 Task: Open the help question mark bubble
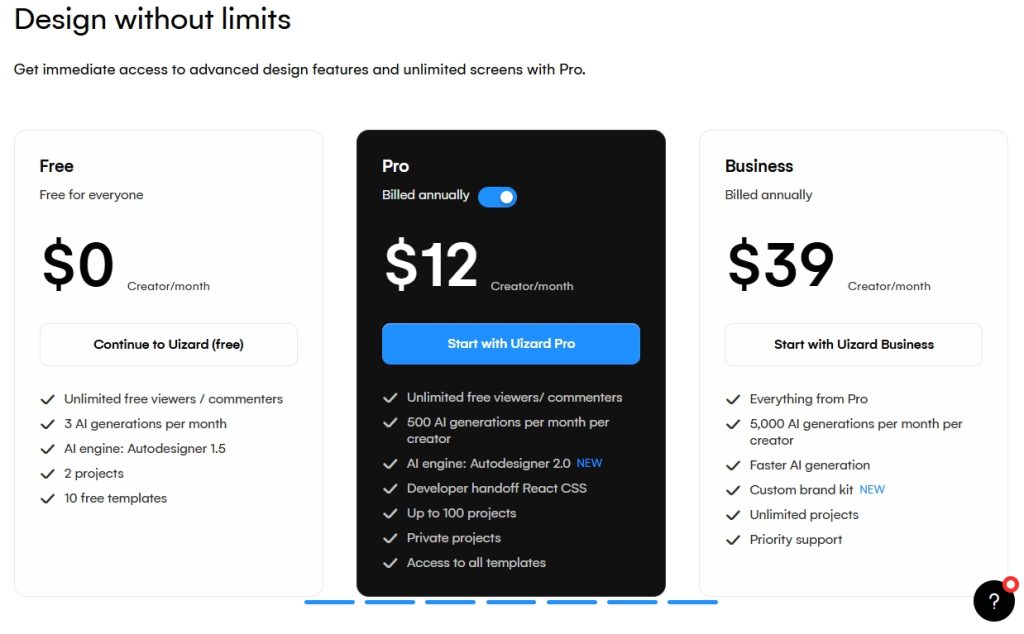pos(993,601)
